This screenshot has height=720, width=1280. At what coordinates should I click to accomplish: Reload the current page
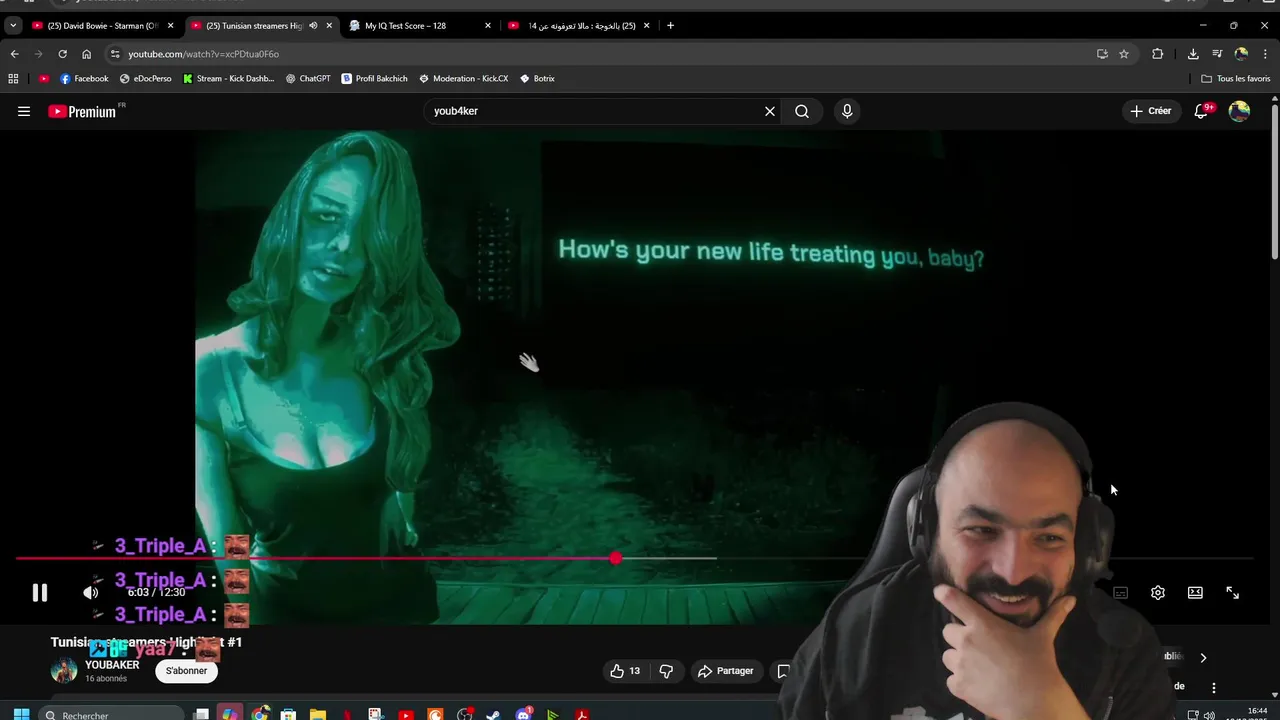pyautogui.click(x=62, y=54)
